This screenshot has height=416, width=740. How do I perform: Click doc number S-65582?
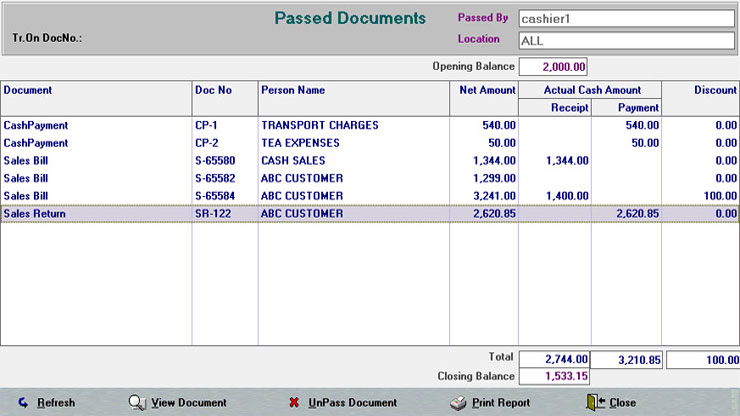(215, 178)
